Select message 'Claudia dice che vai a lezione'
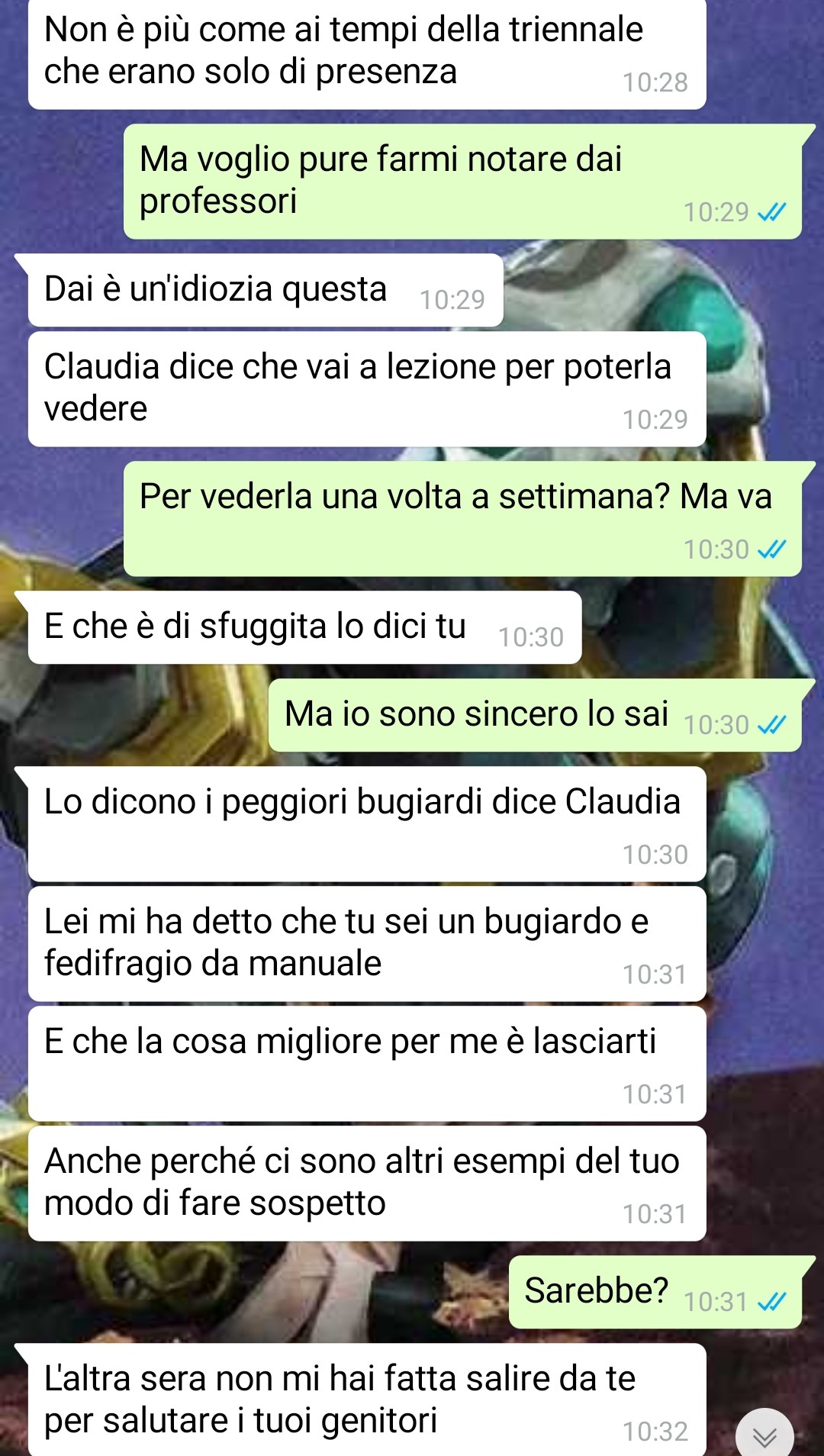Image resolution: width=824 pixels, height=1456 pixels. click(367, 389)
